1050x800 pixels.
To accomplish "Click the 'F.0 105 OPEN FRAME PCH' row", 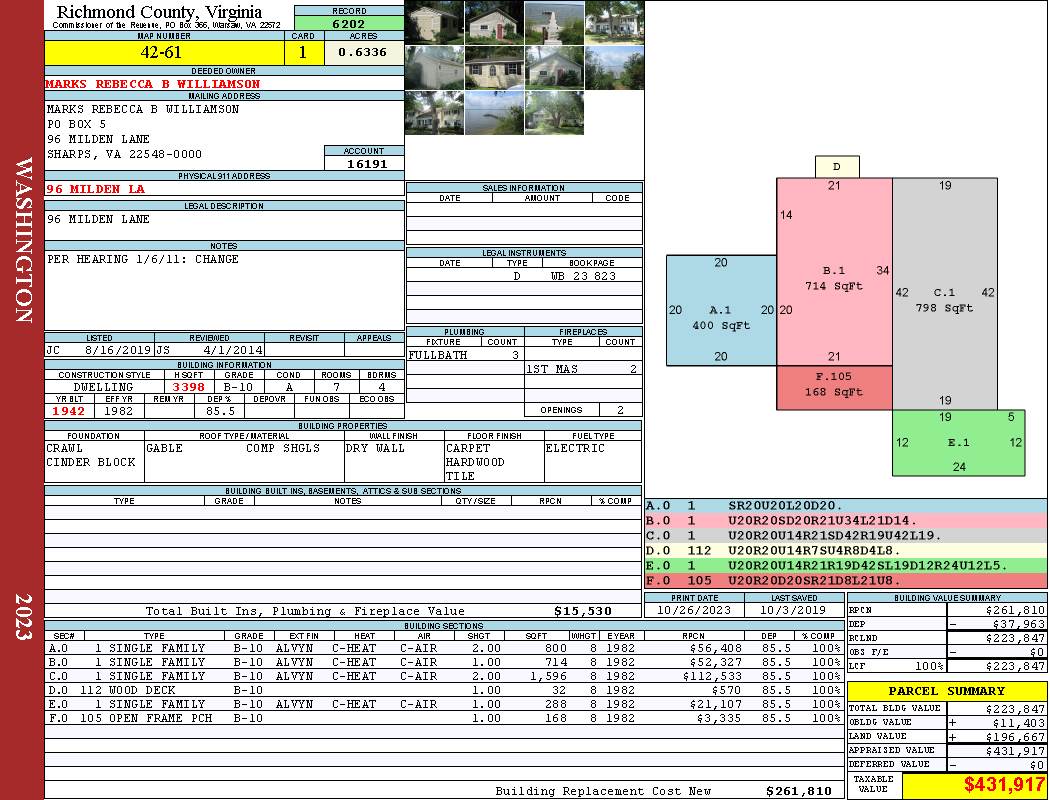I will 444,718.
